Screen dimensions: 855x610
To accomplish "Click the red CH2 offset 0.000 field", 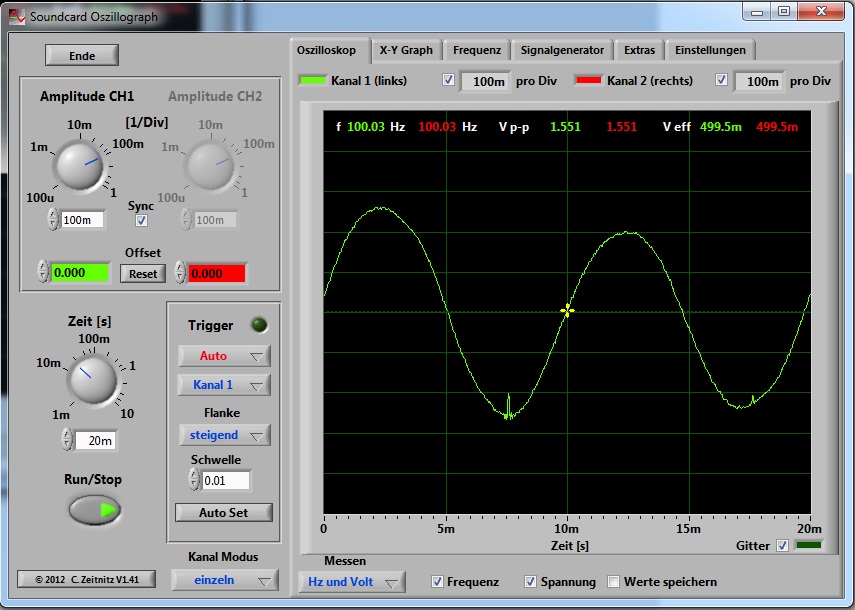I will click(x=216, y=273).
